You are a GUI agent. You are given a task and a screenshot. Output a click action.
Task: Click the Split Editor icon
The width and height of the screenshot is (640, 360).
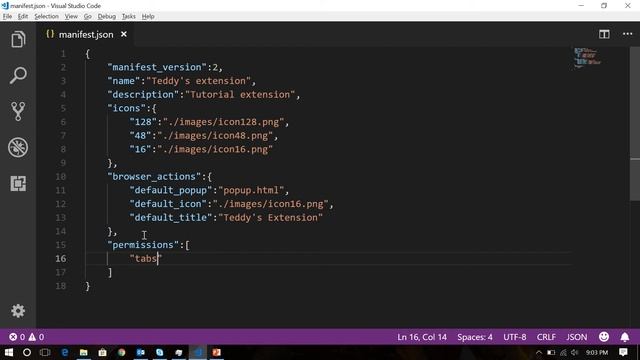pos(604,34)
